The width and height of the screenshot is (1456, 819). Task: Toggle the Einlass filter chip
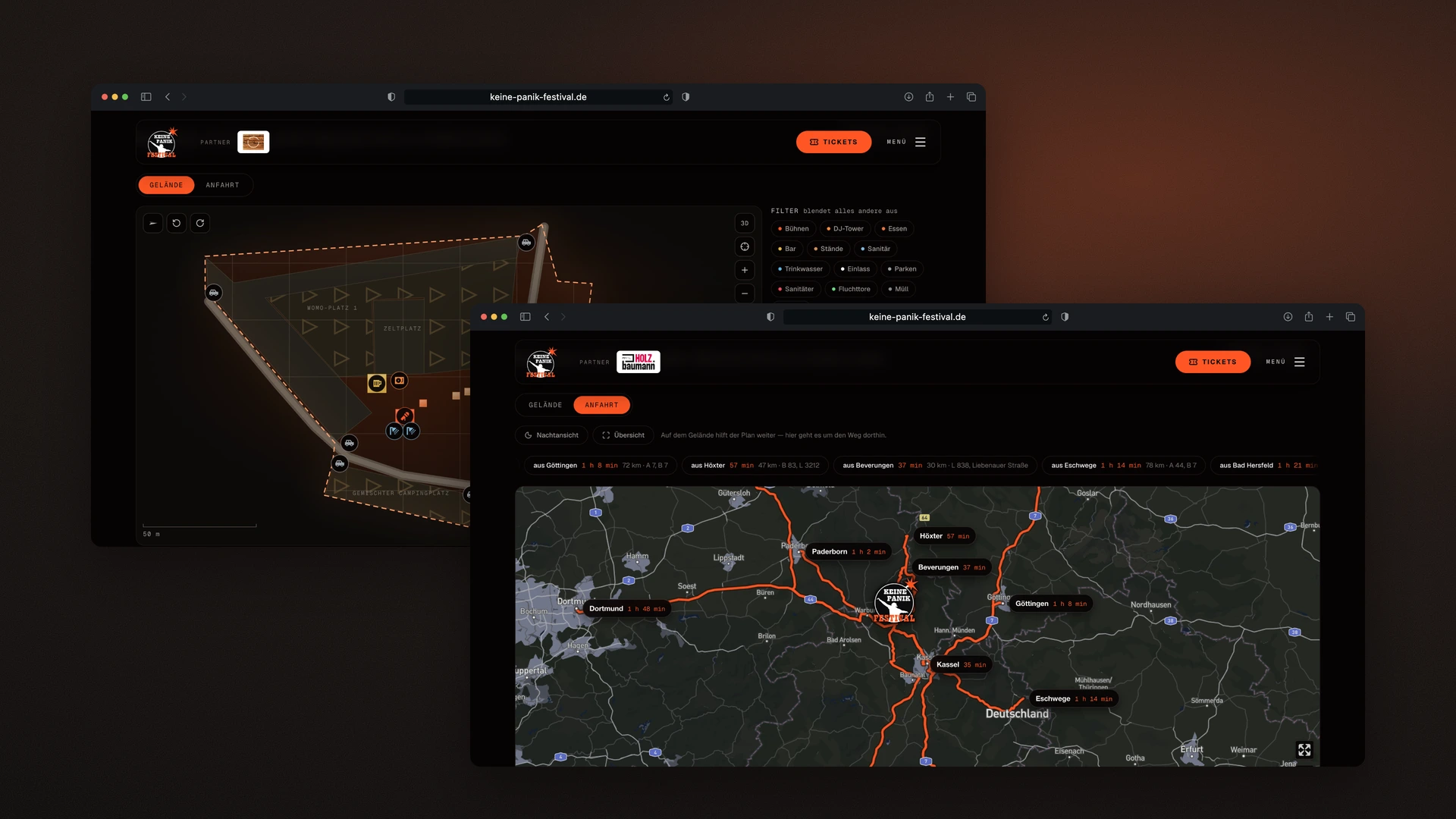point(855,268)
